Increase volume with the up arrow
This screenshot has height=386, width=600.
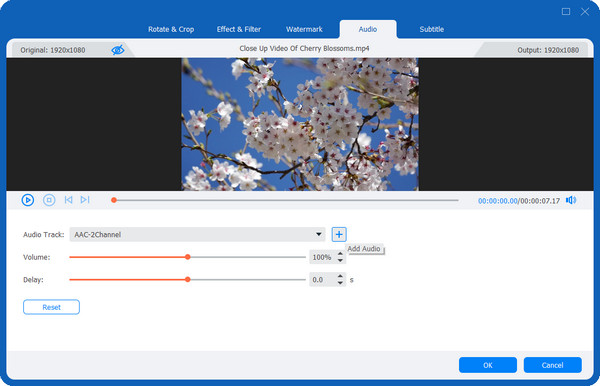click(x=340, y=254)
